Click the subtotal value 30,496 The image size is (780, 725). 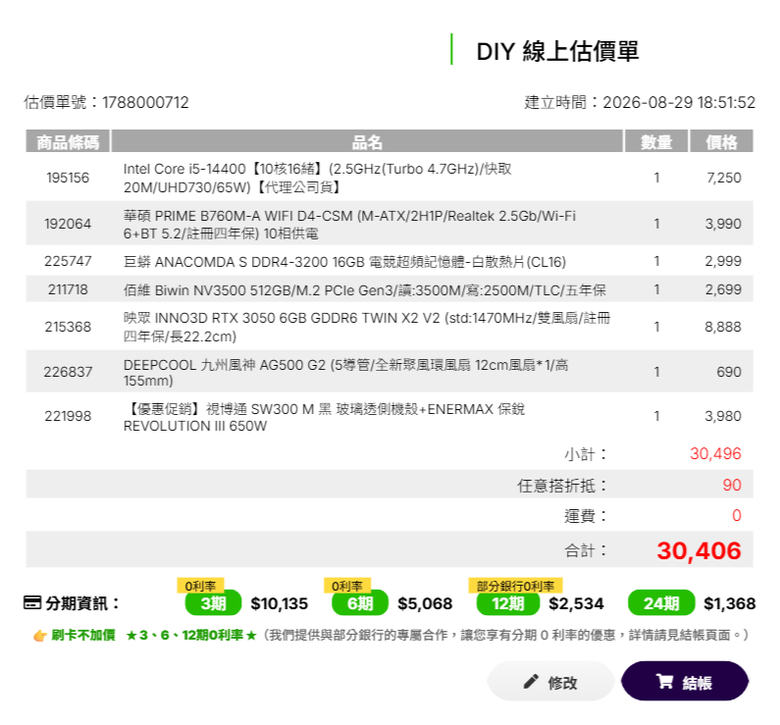[x=715, y=453]
